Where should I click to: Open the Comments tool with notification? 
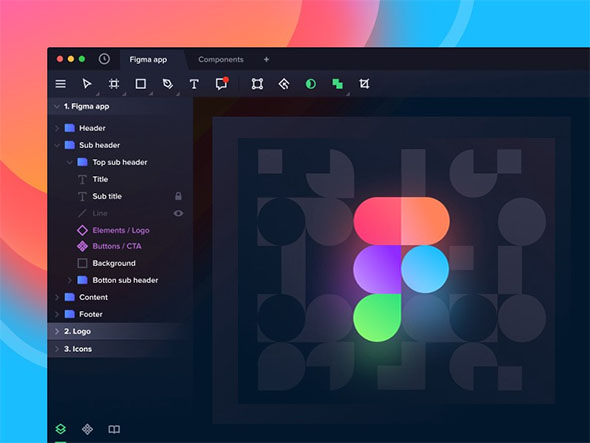pyautogui.click(x=222, y=83)
